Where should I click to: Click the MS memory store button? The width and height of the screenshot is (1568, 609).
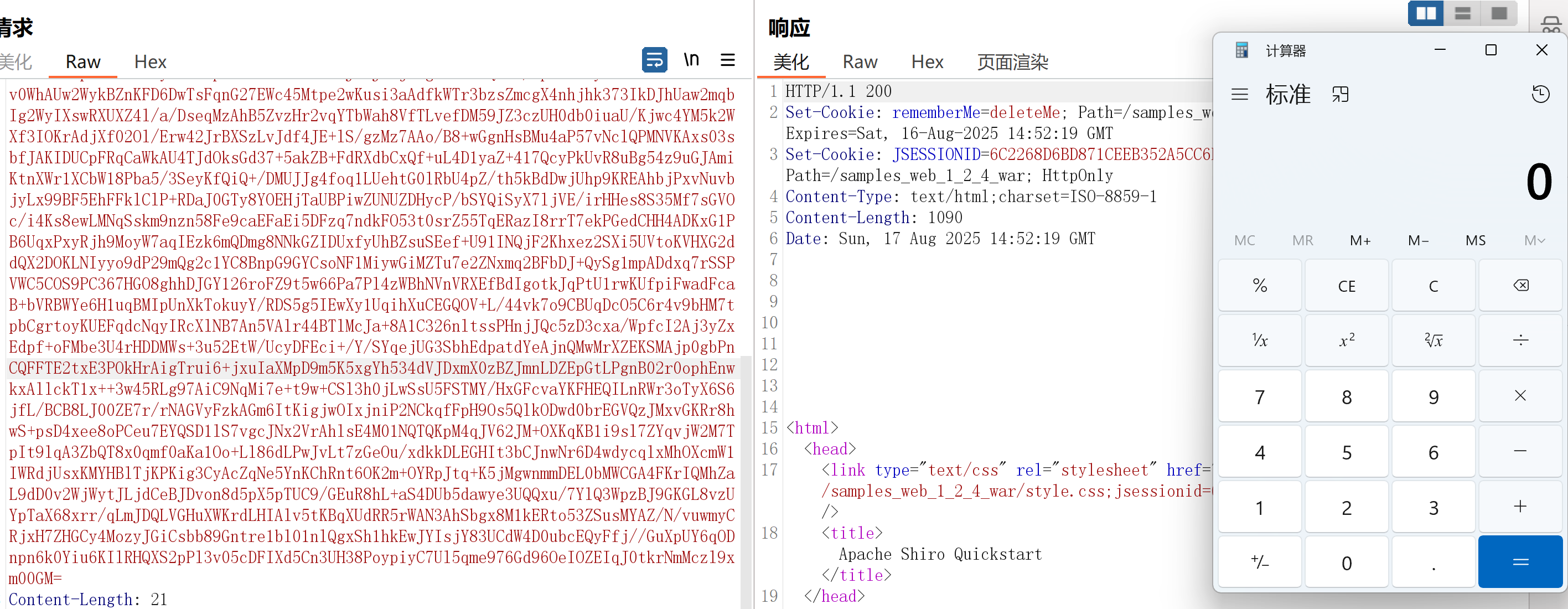pyautogui.click(x=1476, y=240)
